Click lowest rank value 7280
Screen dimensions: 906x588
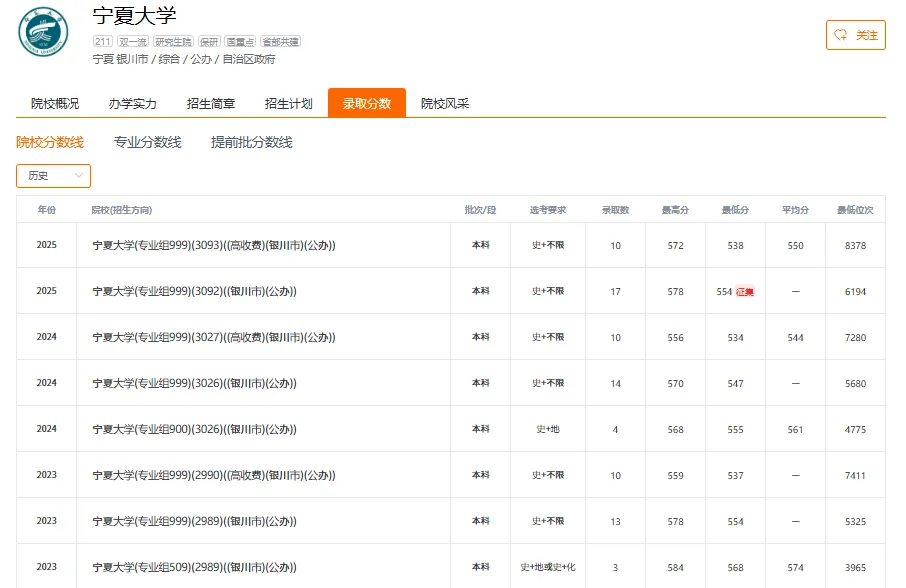856,337
